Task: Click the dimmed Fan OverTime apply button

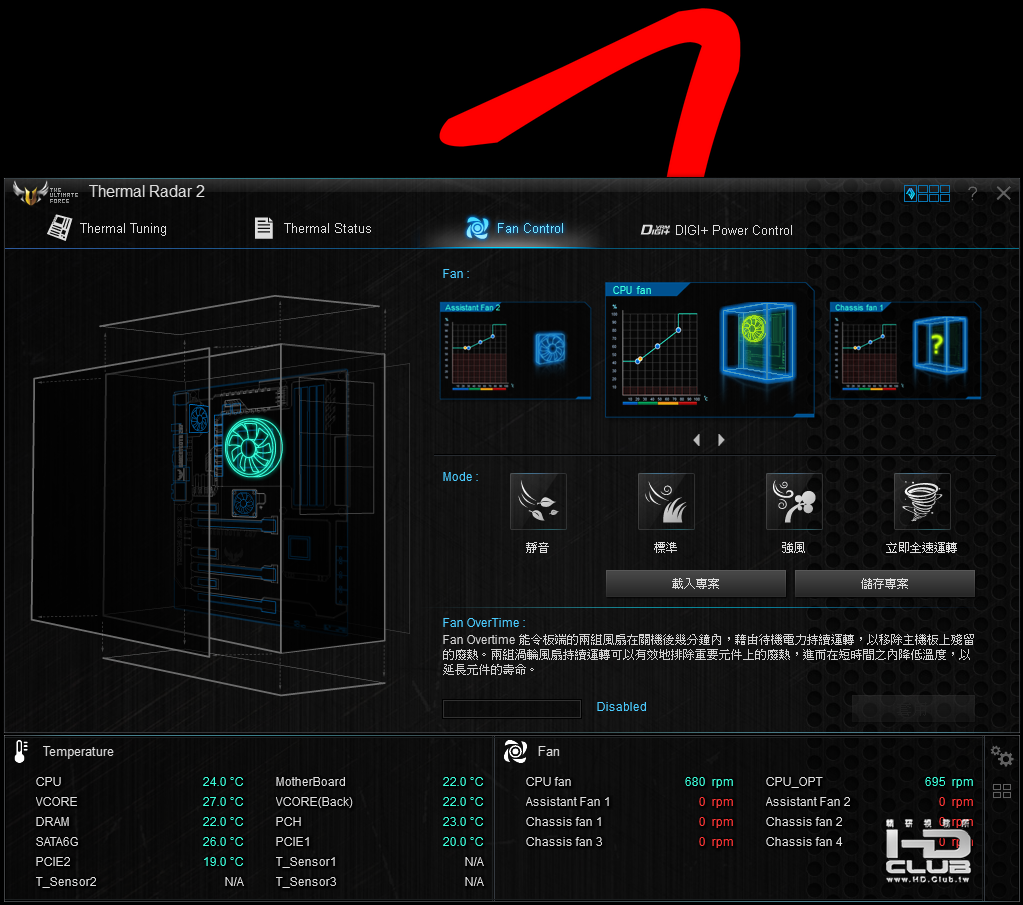Action: pyautogui.click(x=913, y=709)
